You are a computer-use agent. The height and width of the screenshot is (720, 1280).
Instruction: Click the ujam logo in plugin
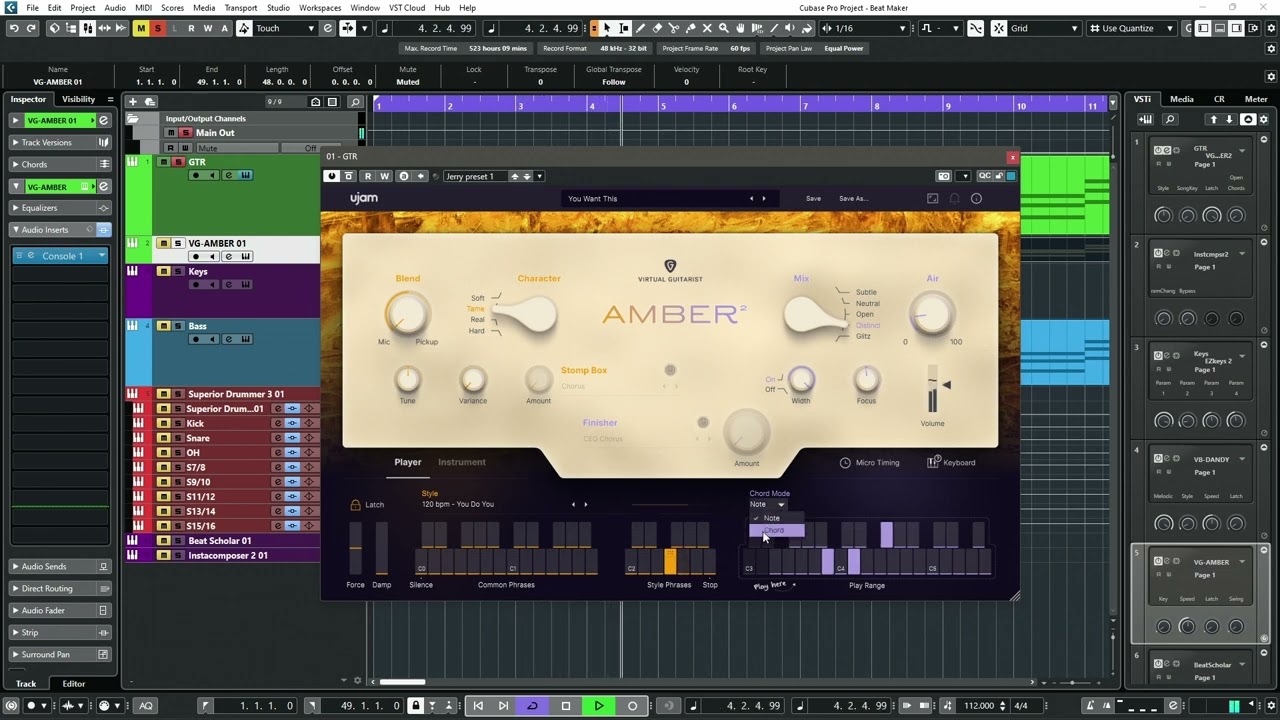tap(364, 198)
